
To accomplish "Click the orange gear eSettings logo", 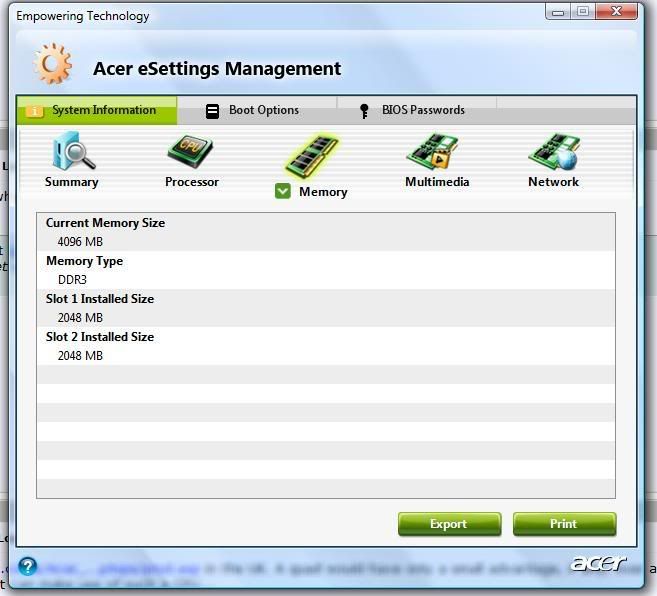I will pos(53,64).
